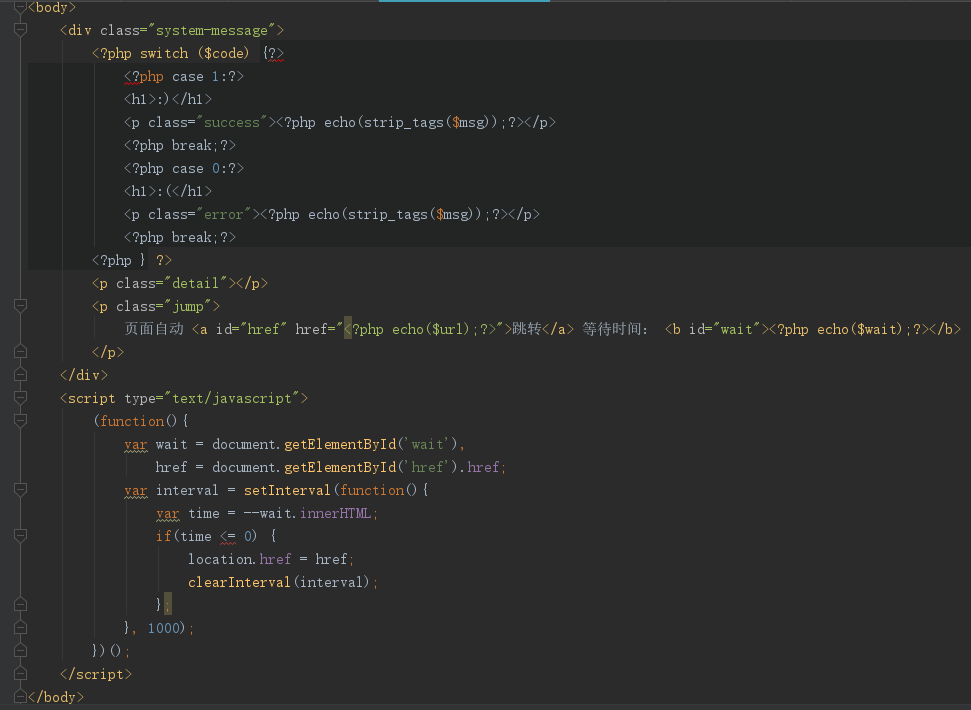
Task: Click the innerHTML property
Action: [x=335, y=514]
